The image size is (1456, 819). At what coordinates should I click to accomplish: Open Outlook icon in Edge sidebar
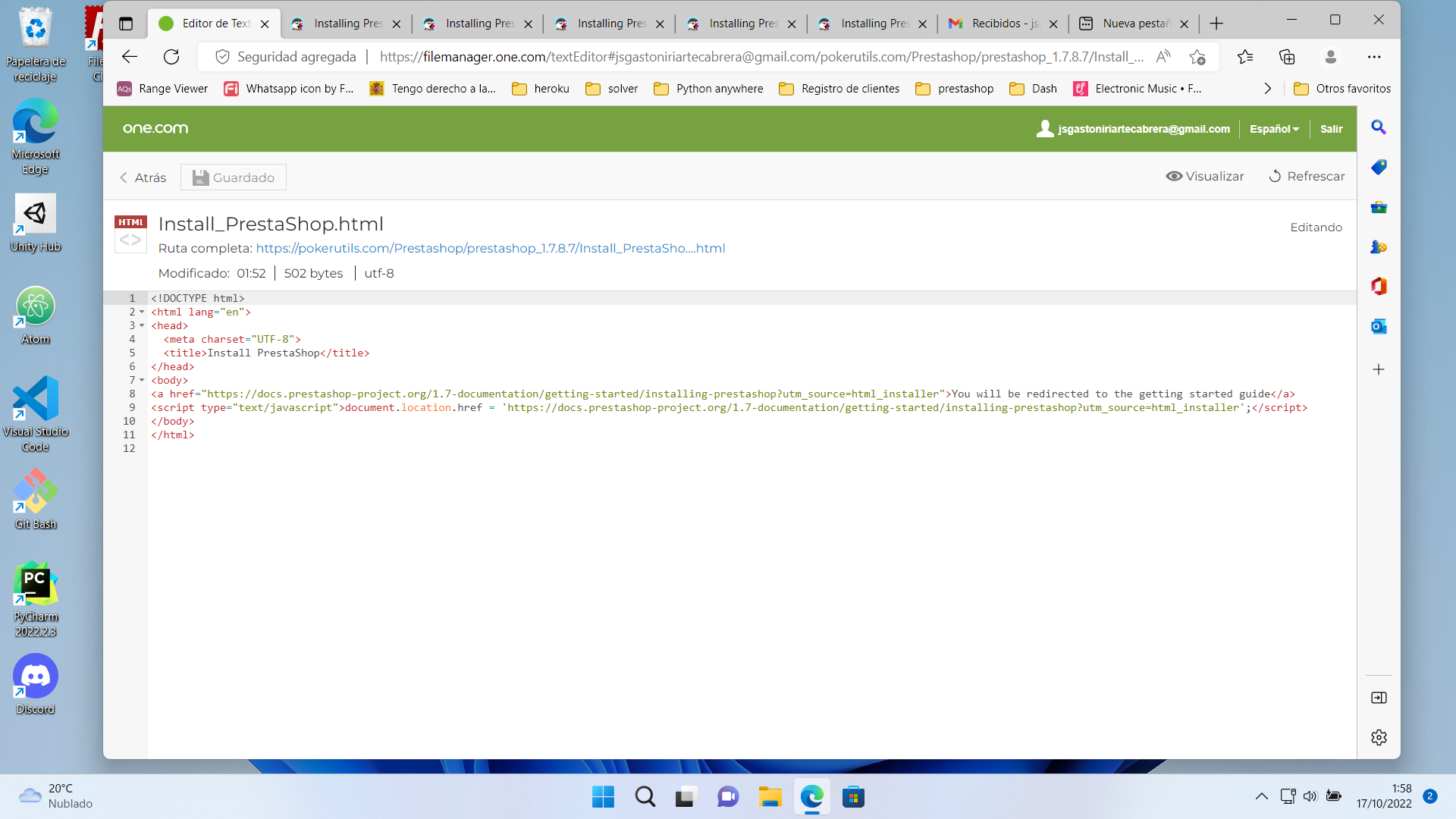tap(1379, 326)
